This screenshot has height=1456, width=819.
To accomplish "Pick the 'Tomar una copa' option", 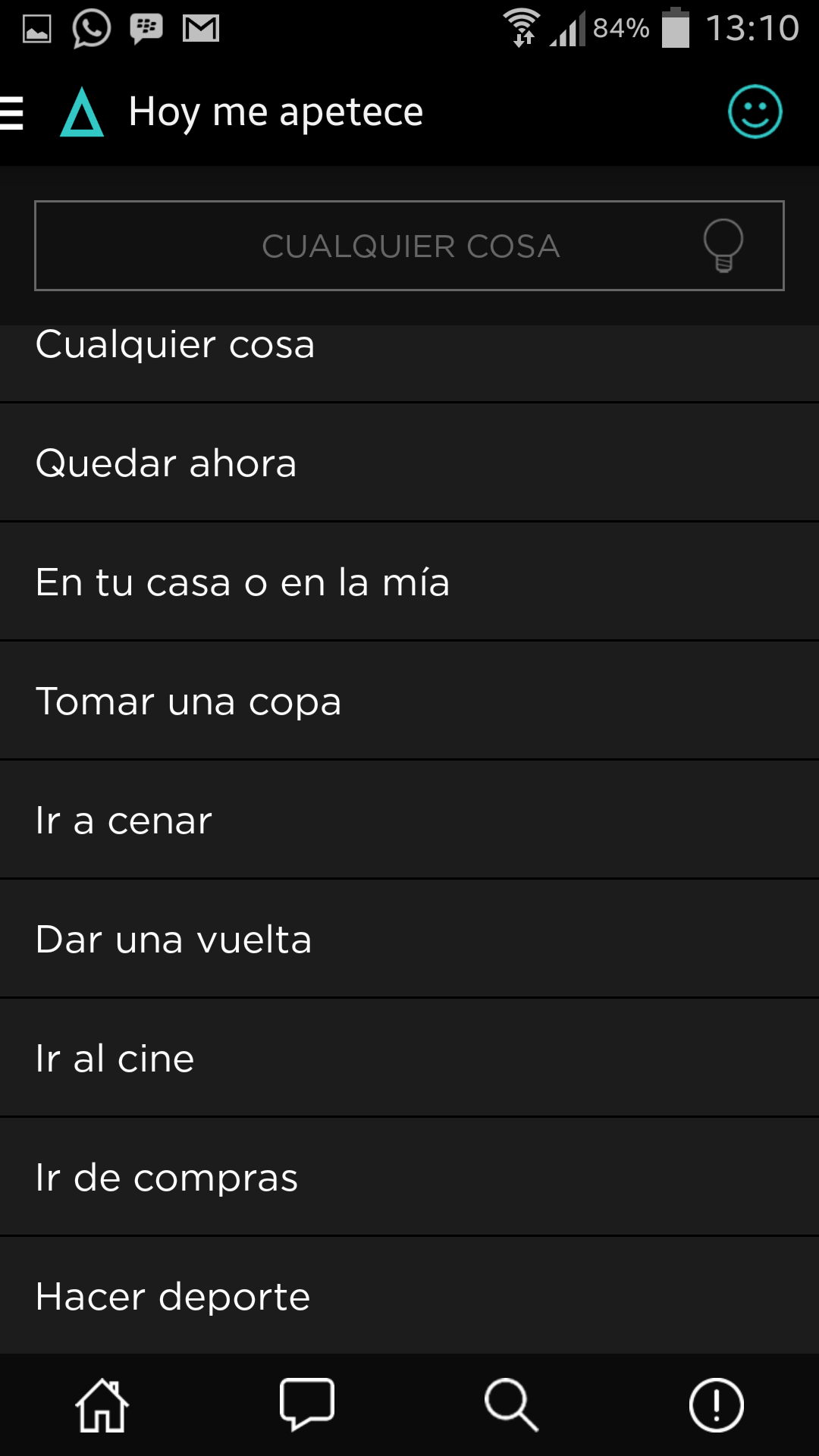I will click(409, 701).
